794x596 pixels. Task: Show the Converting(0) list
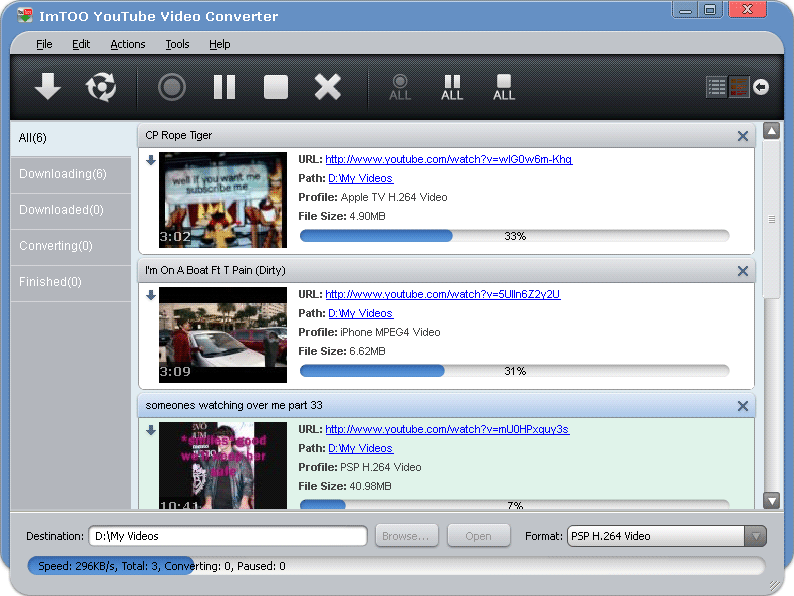point(71,246)
